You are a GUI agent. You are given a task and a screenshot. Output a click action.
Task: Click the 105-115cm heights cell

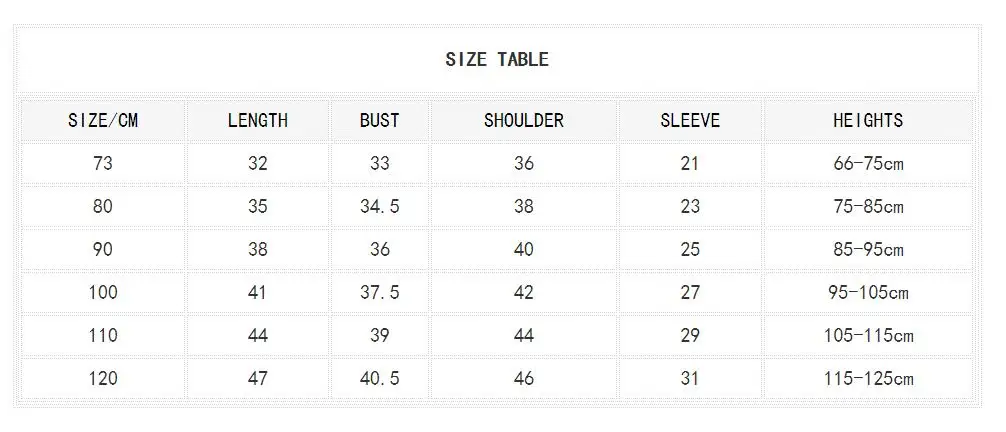coord(868,335)
